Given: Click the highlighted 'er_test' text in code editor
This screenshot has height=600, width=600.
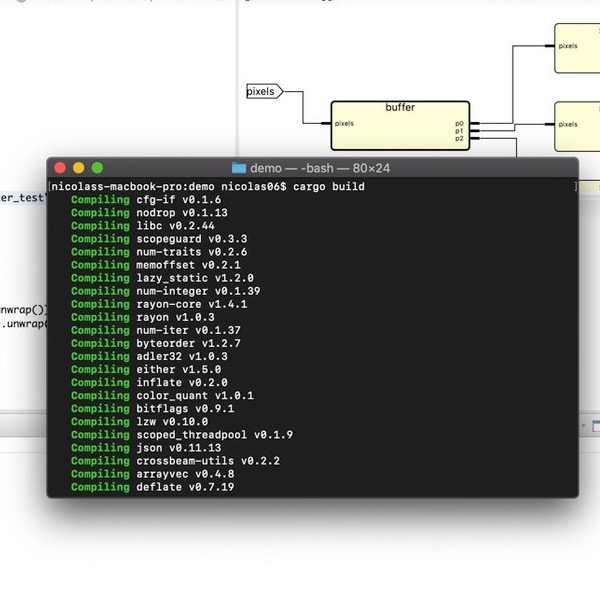Looking at the screenshot, I should click(22, 198).
